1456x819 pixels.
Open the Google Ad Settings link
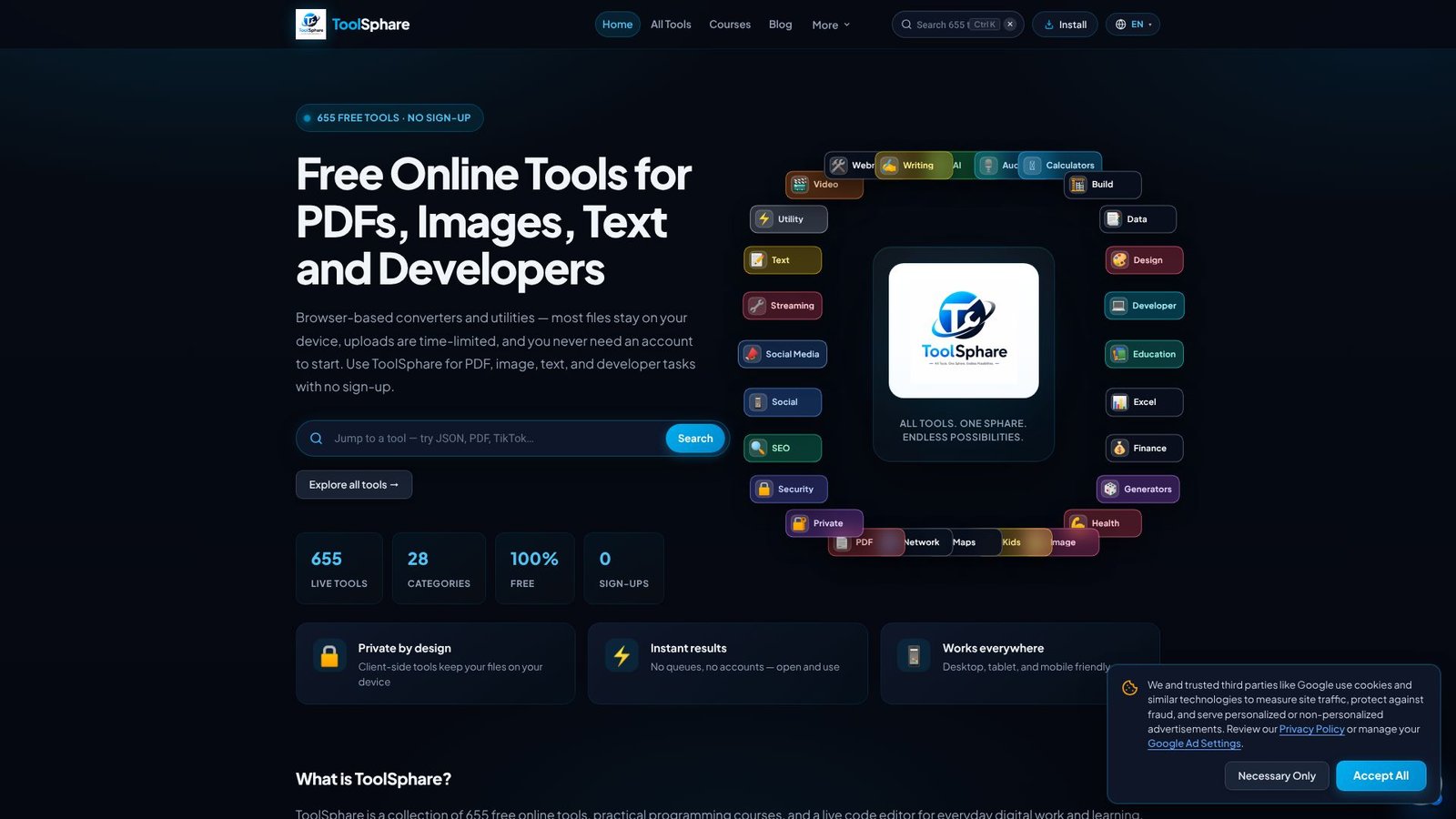tap(1194, 743)
